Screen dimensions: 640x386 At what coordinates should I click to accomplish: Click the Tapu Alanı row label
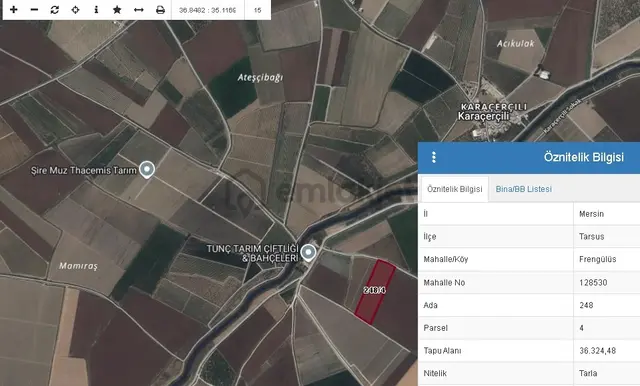click(442, 351)
